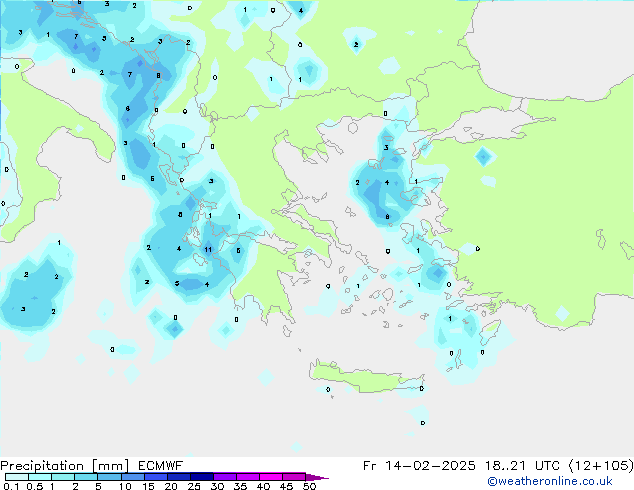This screenshot has height=490, width=634.
Task: Click the '18..21 UTC' time range text
Action: [x=522, y=466]
